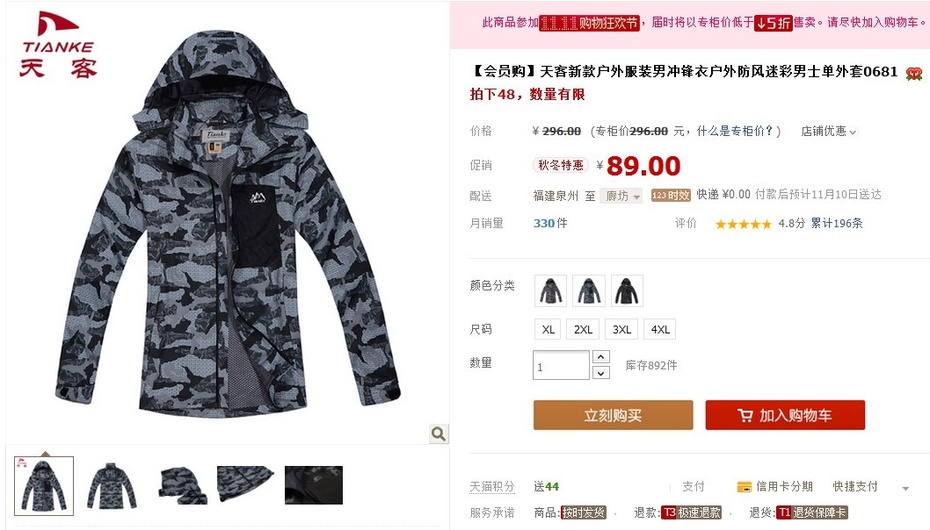Open the 廊坊 destination city dropdown
The height and width of the screenshot is (530, 930).
point(621,196)
